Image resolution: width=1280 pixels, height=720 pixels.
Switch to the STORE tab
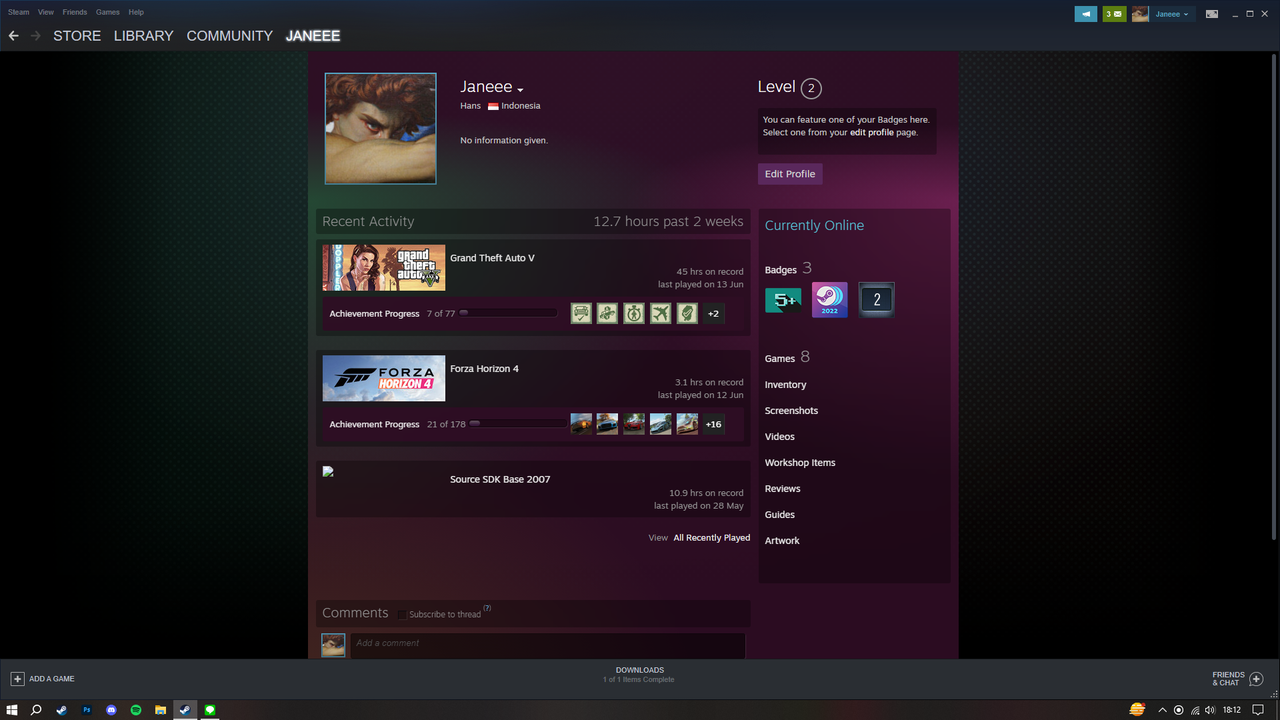click(77, 36)
